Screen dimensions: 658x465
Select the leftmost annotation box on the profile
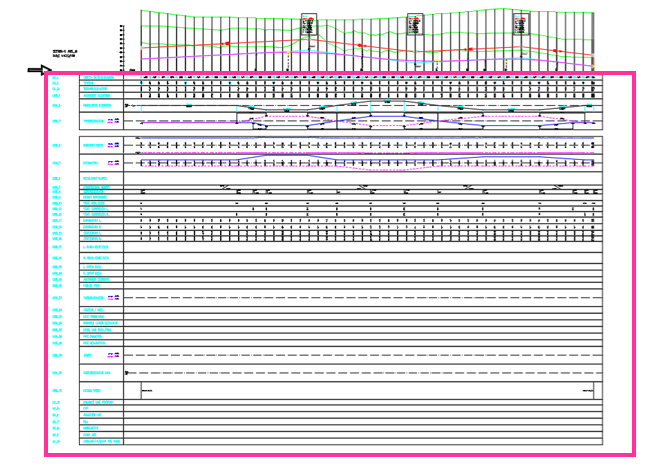[309, 26]
